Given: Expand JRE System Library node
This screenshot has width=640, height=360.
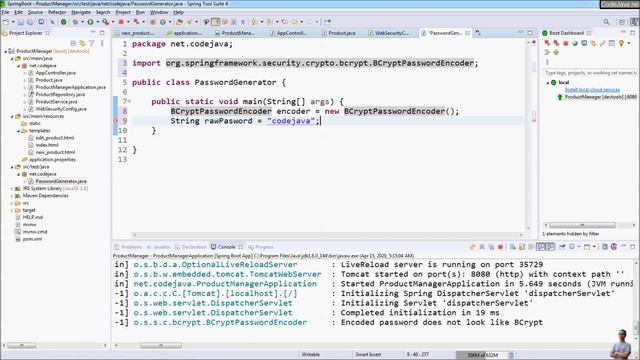Looking at the screenshot, I should click(x=12, y=189).
